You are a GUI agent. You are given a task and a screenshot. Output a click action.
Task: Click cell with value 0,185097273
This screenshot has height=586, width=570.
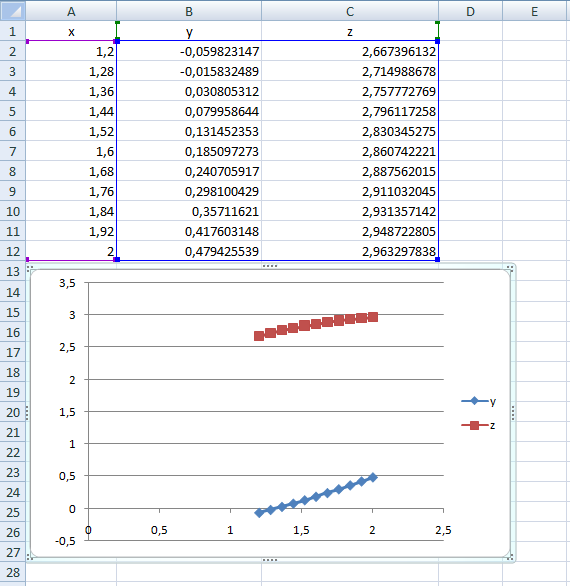pyautogui.click(x=189, y=151)
